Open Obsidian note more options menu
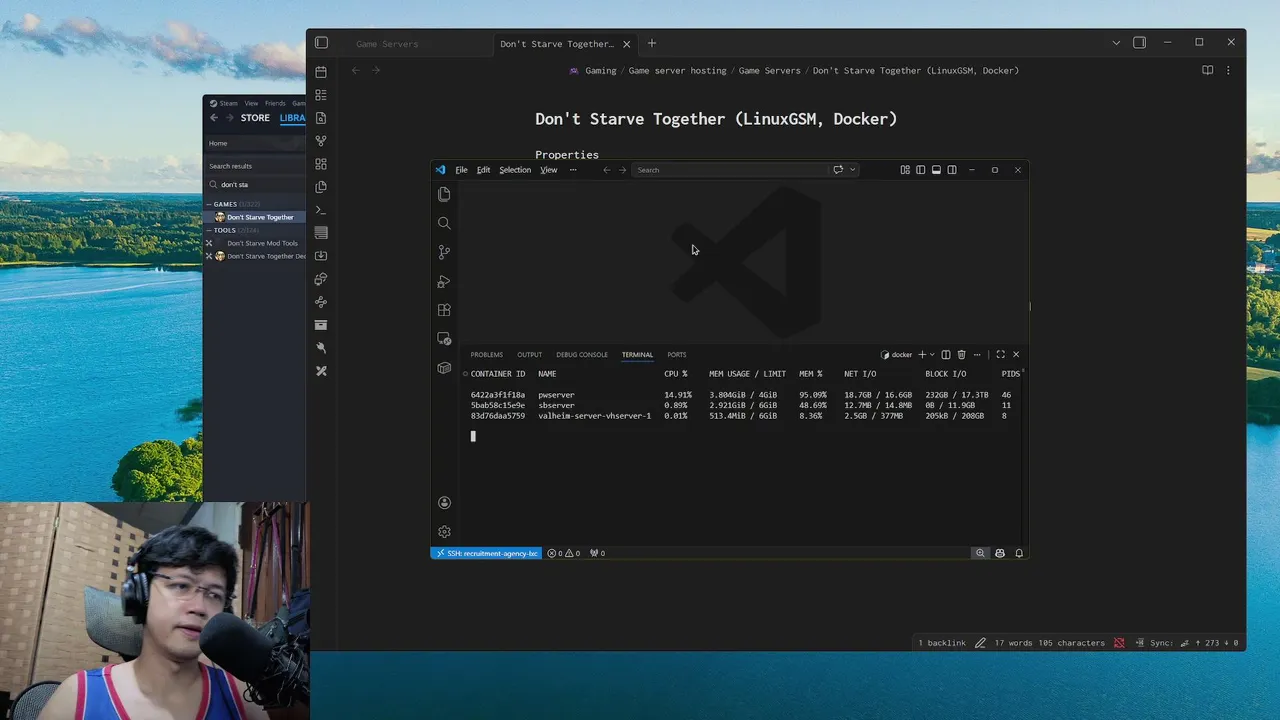Viewport: 1280px width, 720px height. coord(1228,70)
